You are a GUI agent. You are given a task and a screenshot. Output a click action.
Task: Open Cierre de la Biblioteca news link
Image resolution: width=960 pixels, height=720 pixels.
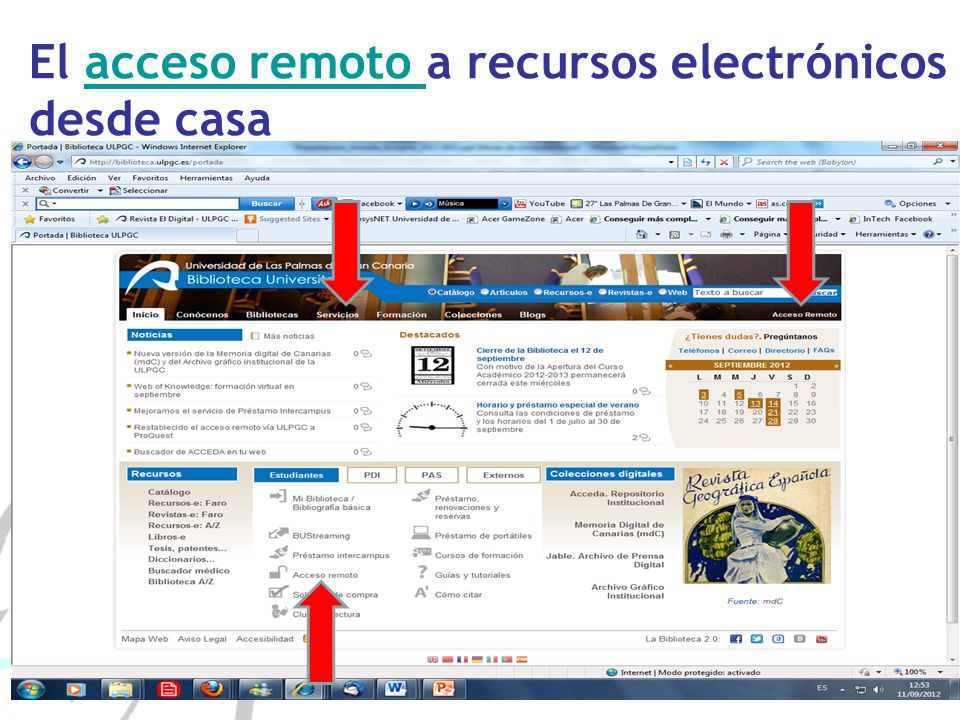[x=539, y=354]
